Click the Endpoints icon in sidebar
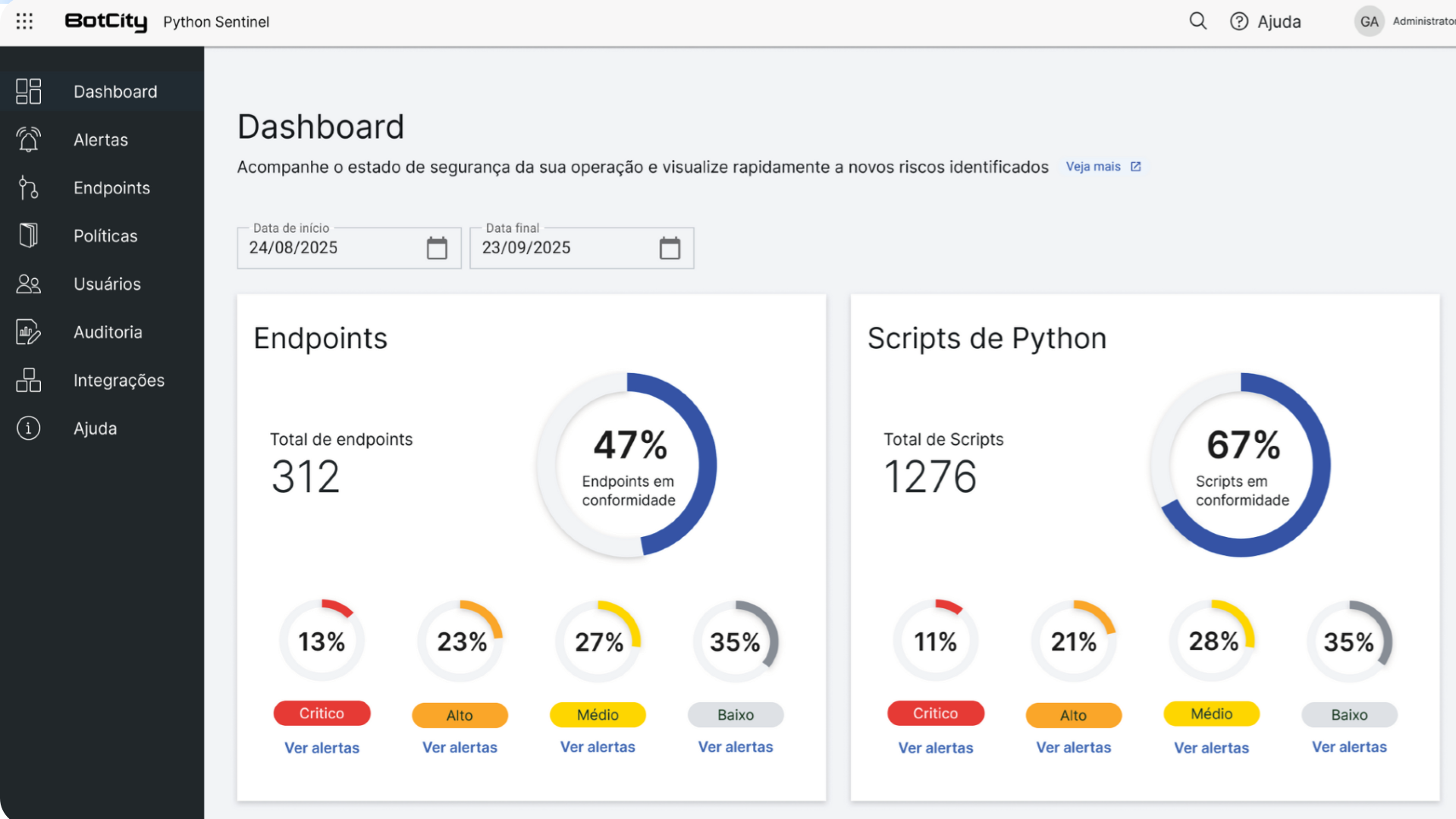1456x819 pixels. pos(29,187)
